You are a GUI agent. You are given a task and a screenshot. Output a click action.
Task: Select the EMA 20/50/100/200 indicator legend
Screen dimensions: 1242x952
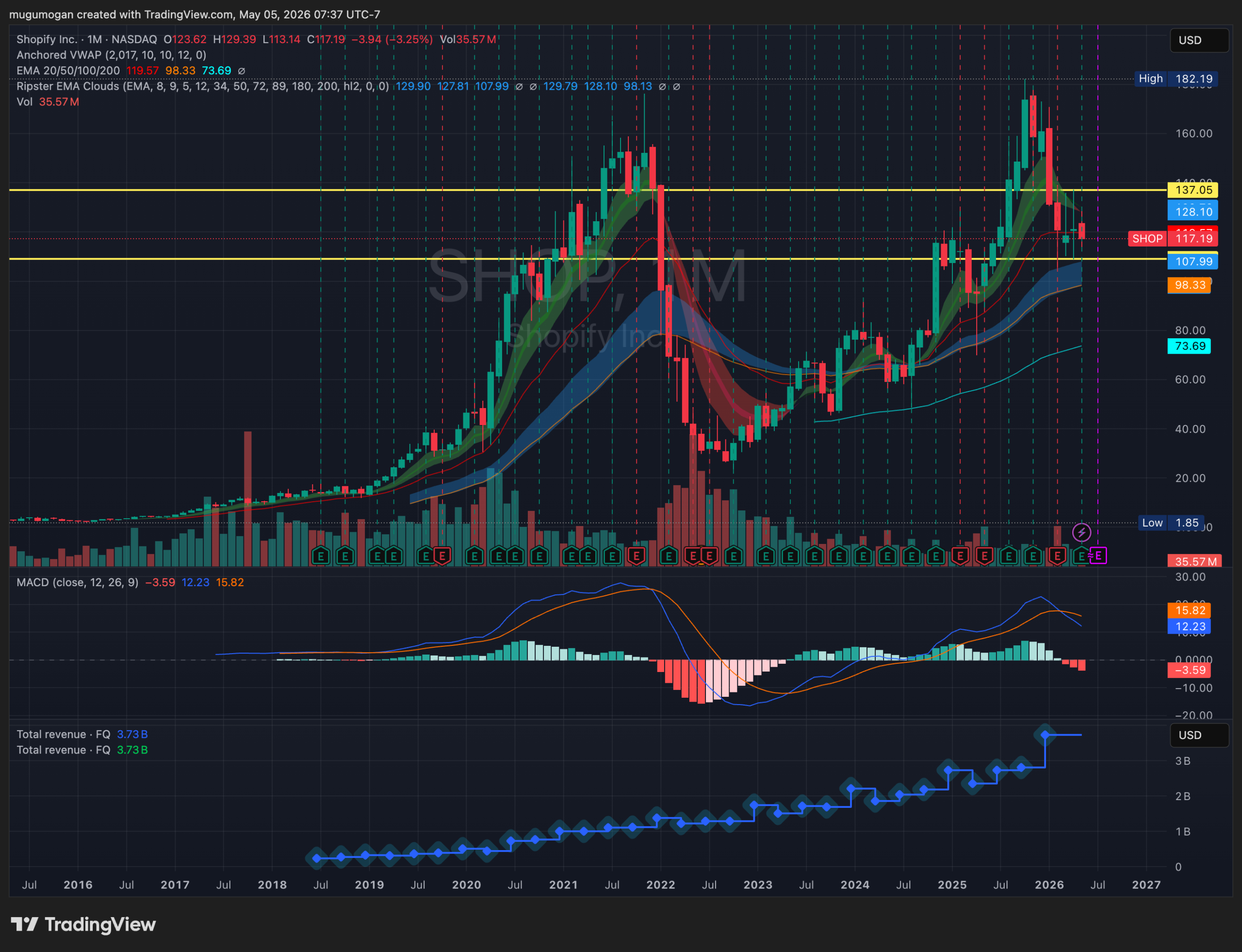[x=68, y=71]
